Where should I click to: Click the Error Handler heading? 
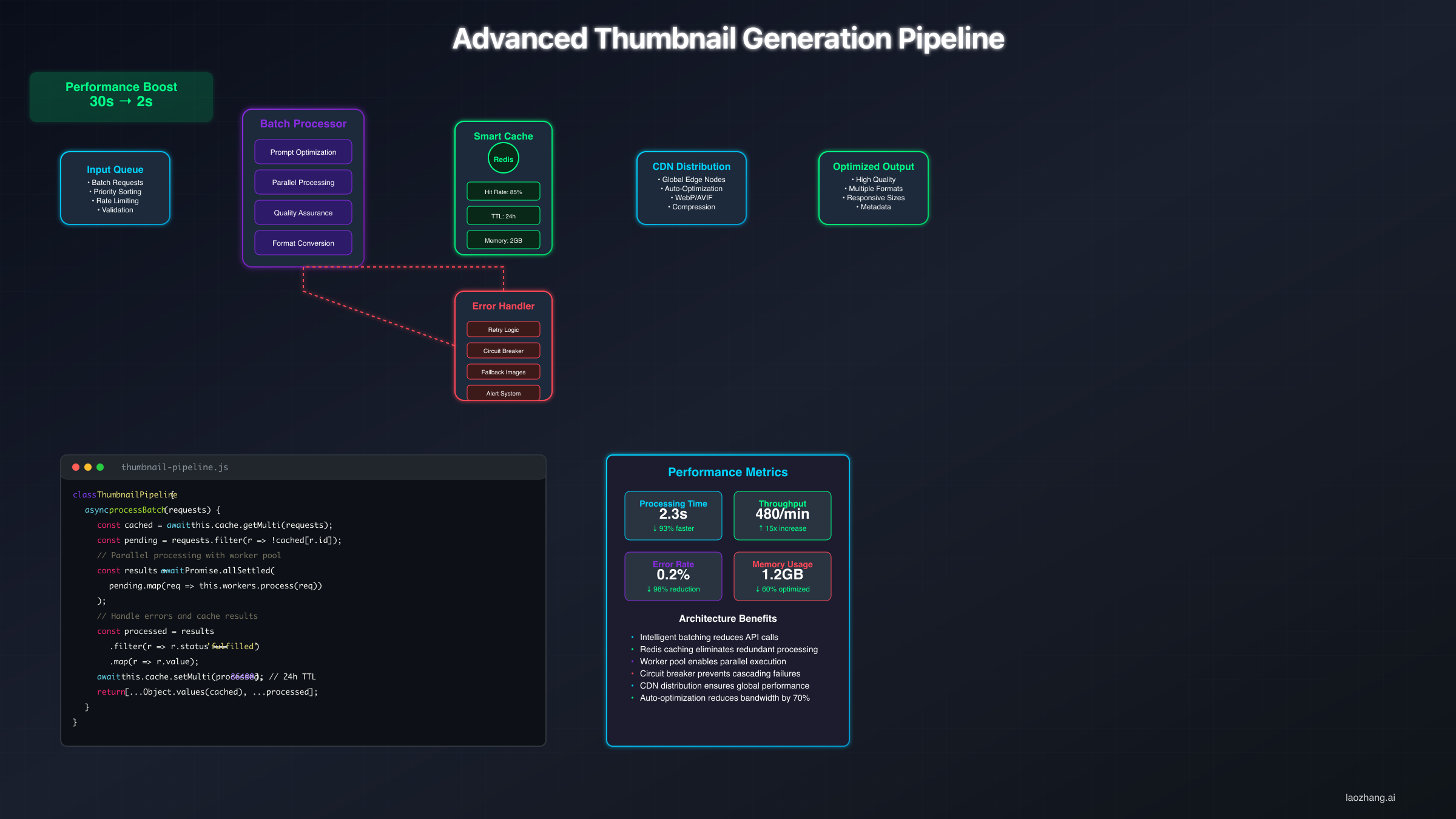tap(504, 306)
